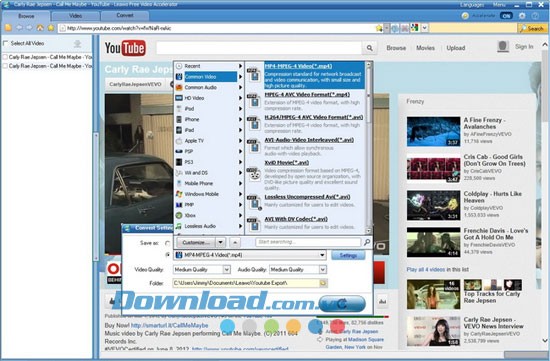550x361 pixels.
Task: Open the address bar history dropdown
Action: [x=387, y=28]
